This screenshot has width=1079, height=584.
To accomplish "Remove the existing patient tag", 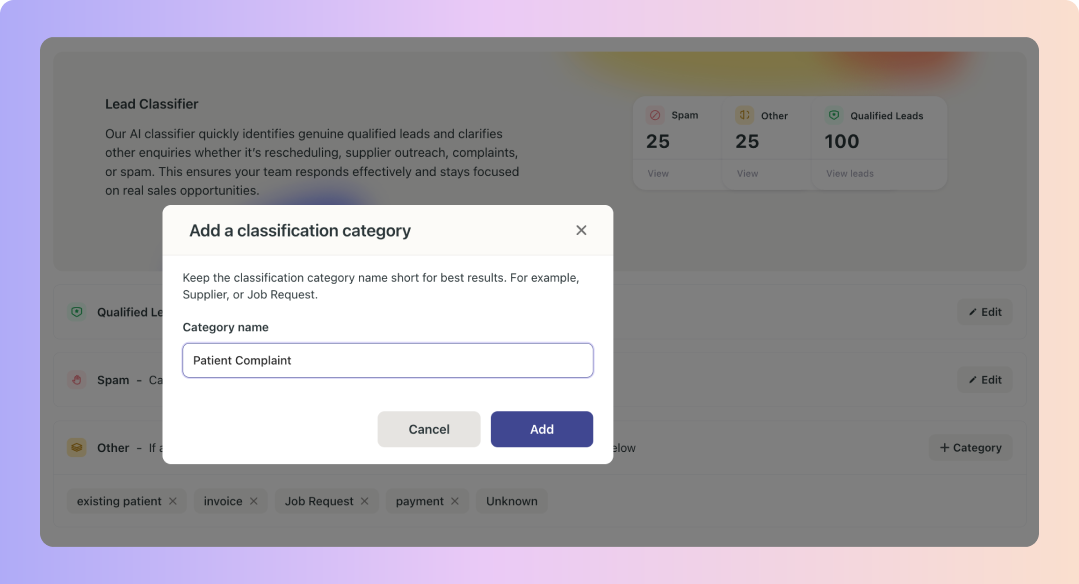I will click(173, 501).
